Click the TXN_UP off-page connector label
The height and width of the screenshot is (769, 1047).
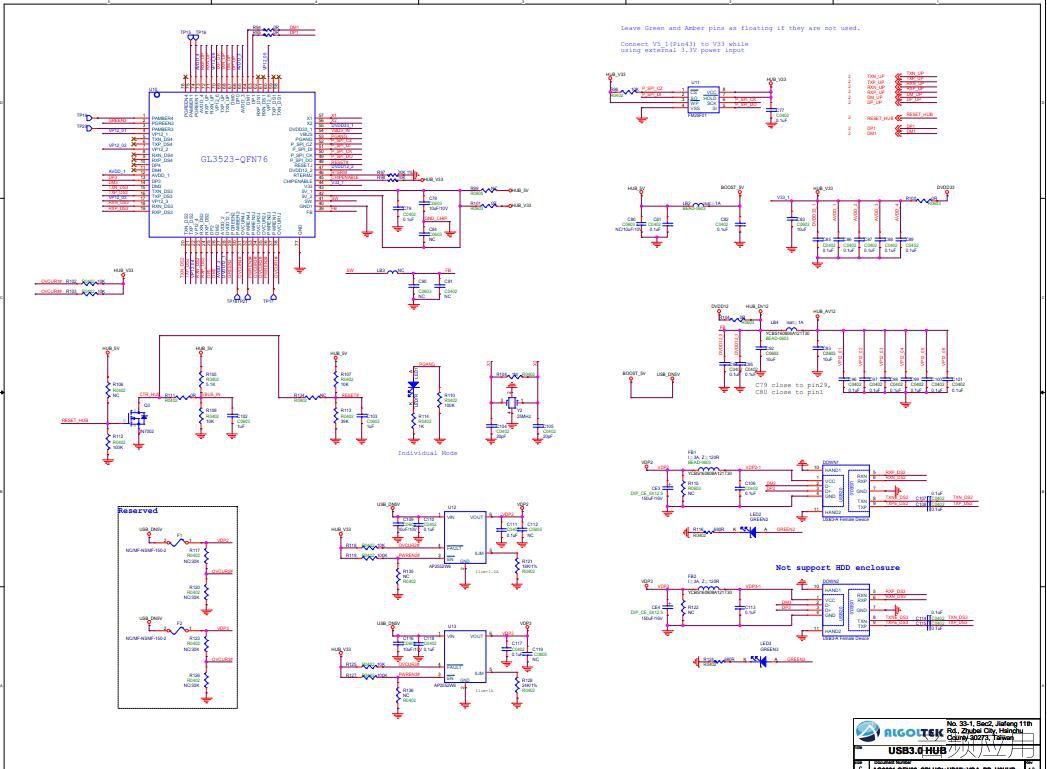click(875, 76)
